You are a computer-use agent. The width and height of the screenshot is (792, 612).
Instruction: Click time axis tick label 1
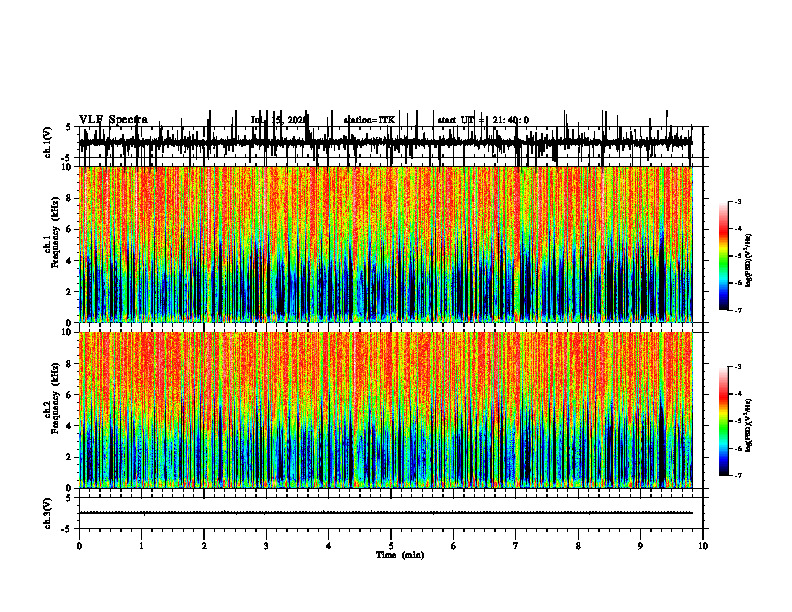141,546
